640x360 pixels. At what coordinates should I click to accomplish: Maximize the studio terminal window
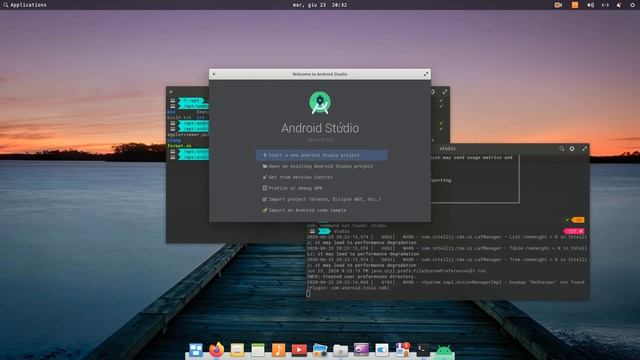point(584,149)
